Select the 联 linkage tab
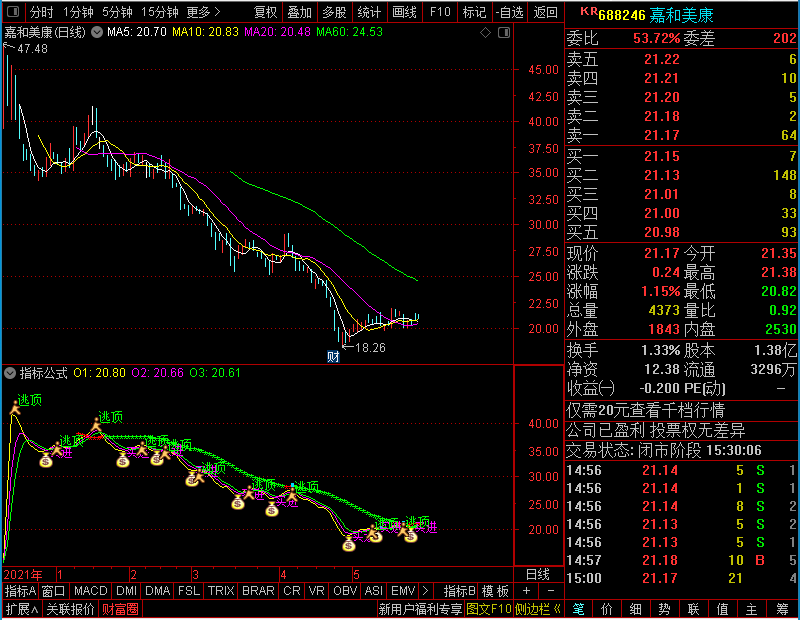 pyautogui.click(x=693, y=609)
